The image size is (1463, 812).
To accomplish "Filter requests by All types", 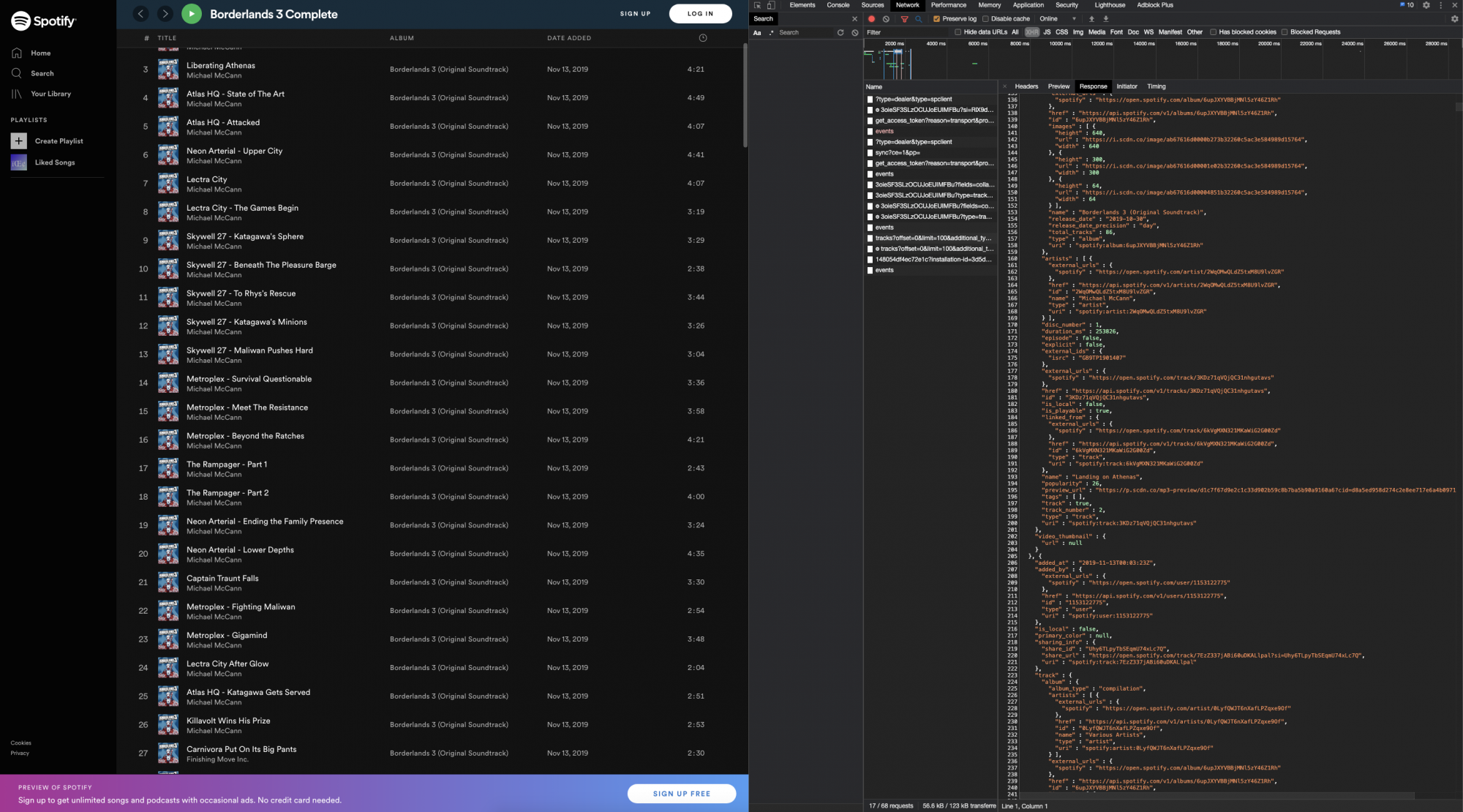I will [x=1015, y=32].
